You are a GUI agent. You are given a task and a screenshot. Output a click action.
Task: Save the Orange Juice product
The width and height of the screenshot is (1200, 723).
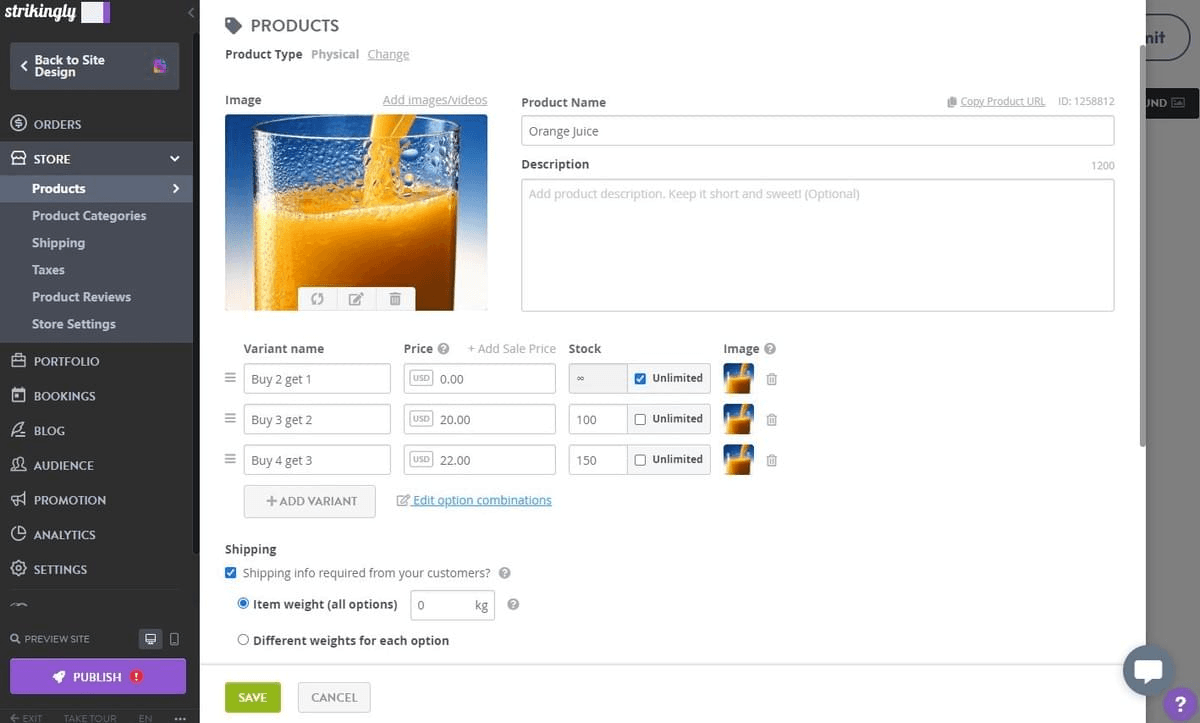point(252,697)
